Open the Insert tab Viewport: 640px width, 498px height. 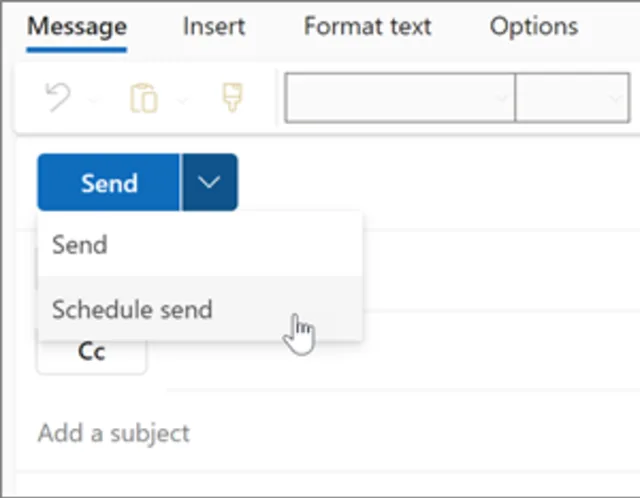[214, 26]
